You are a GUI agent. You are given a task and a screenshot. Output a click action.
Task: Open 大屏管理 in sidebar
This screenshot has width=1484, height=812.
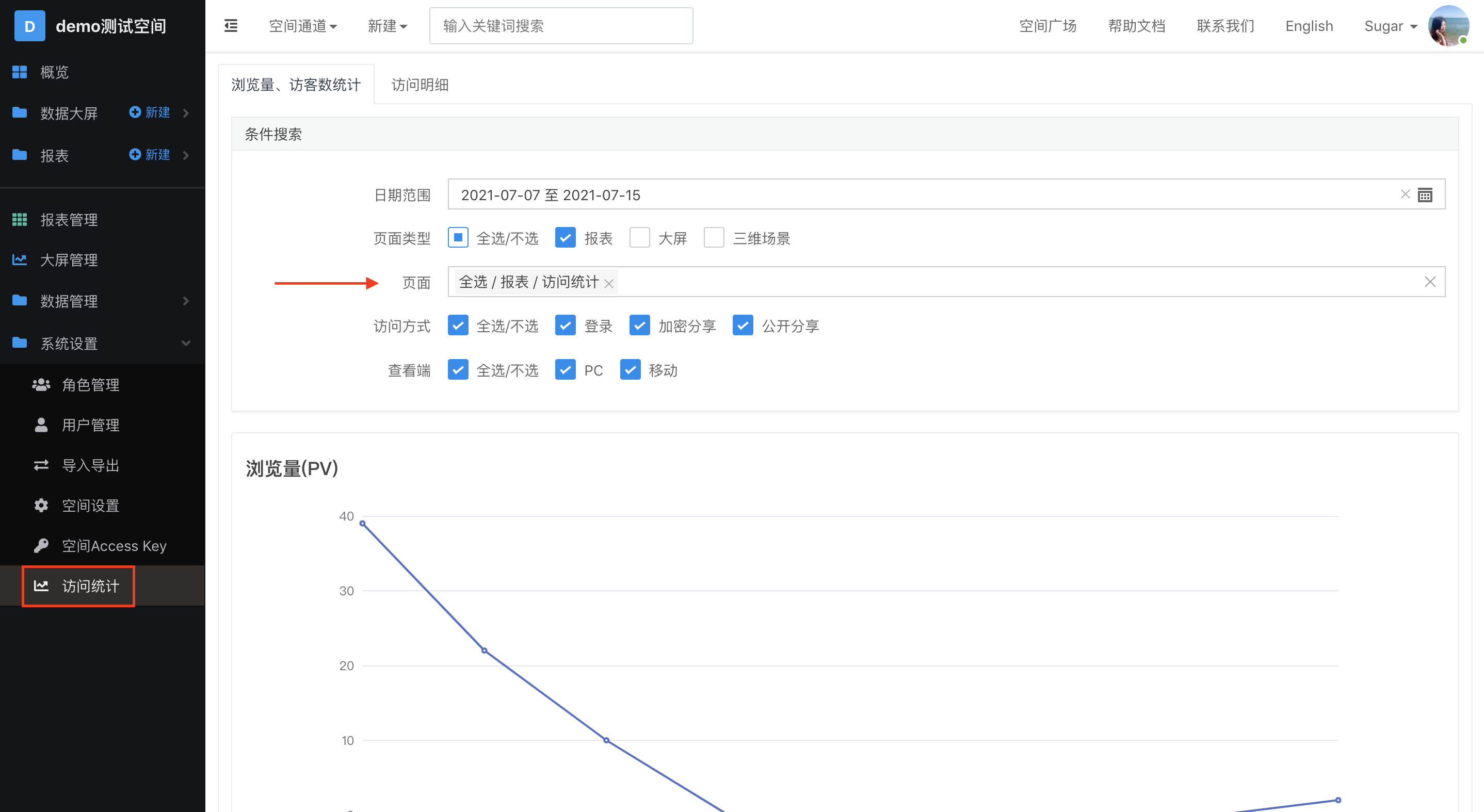69,259
